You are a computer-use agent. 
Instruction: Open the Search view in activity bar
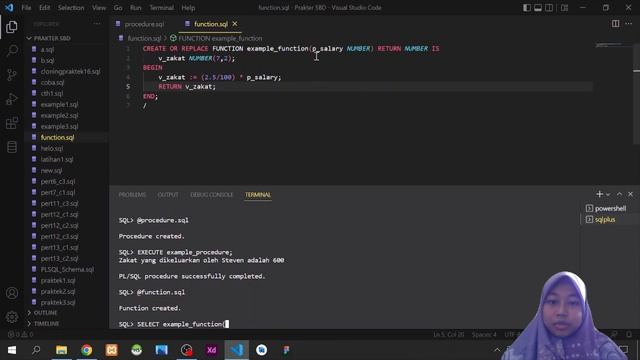pyautogui.click(x=12, y=51)
